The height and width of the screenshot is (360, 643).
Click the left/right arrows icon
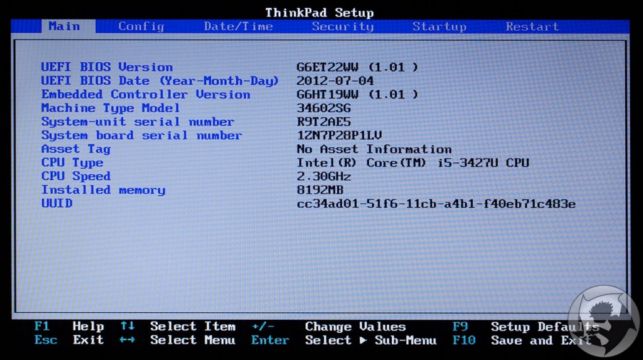click(128, 340)
